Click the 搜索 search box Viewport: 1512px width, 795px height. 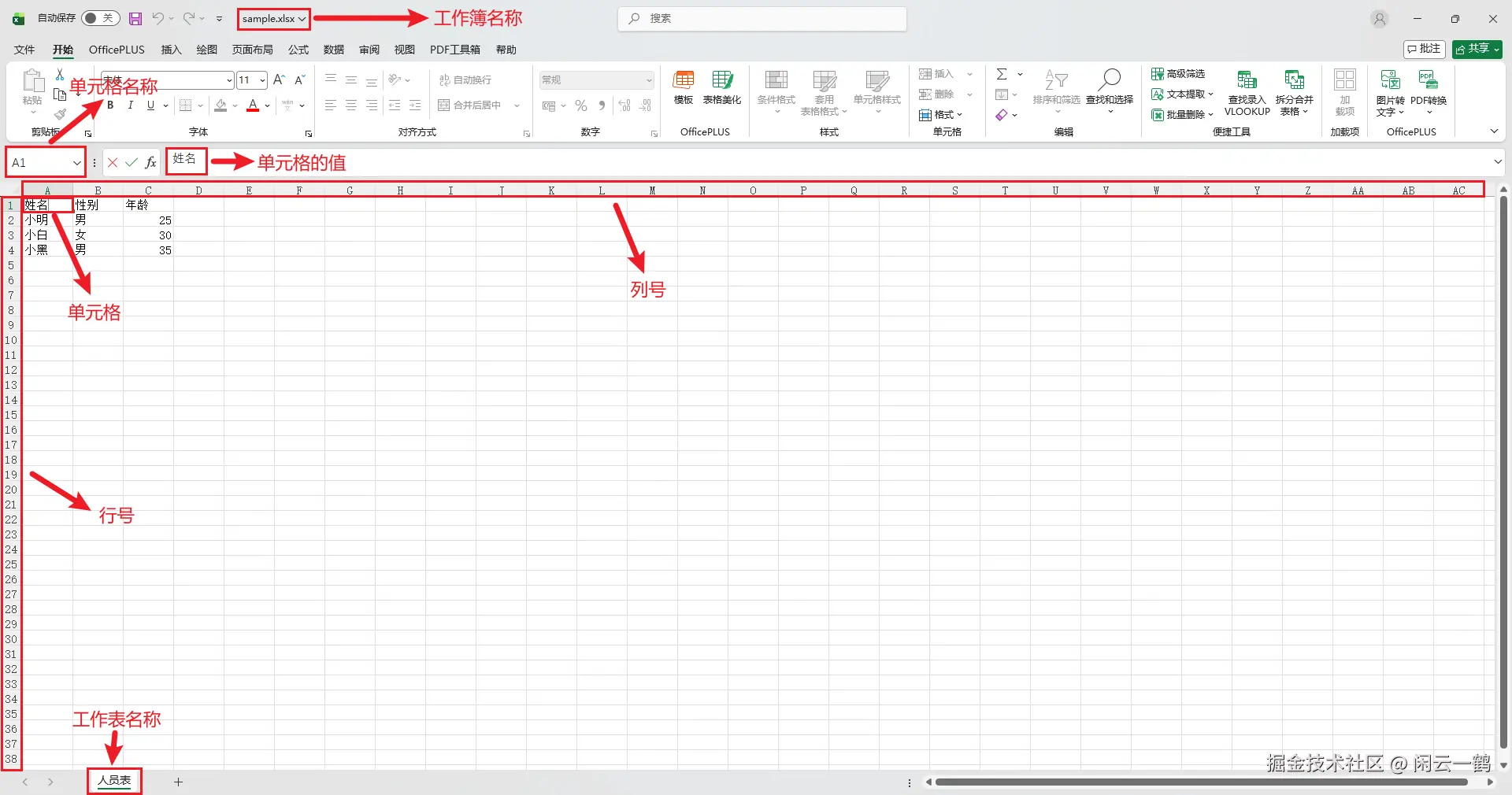click(x=762, y=19)
